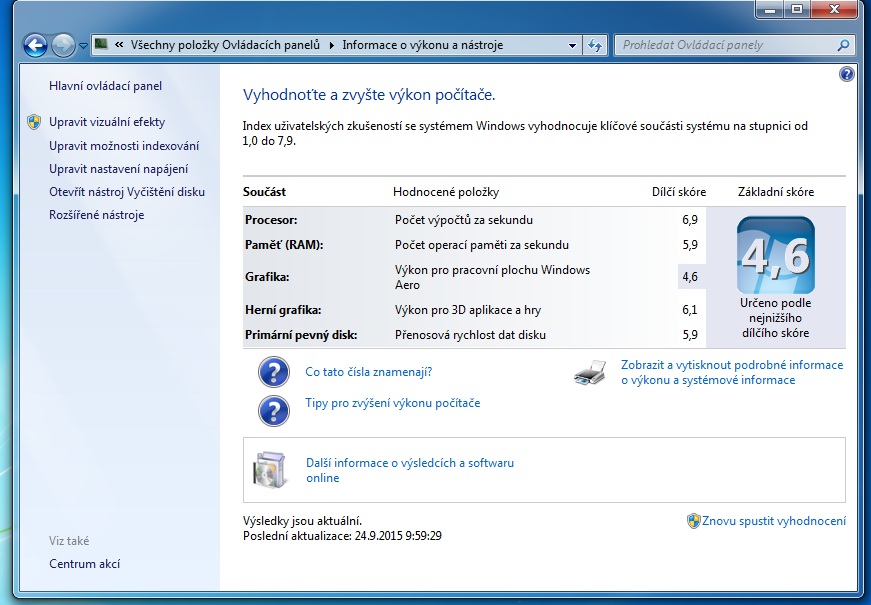Expand breadcrumb arrow after Všechny položky Ovládacích panelů
This screenshot has height=605, width=871.
click(332, 46)
